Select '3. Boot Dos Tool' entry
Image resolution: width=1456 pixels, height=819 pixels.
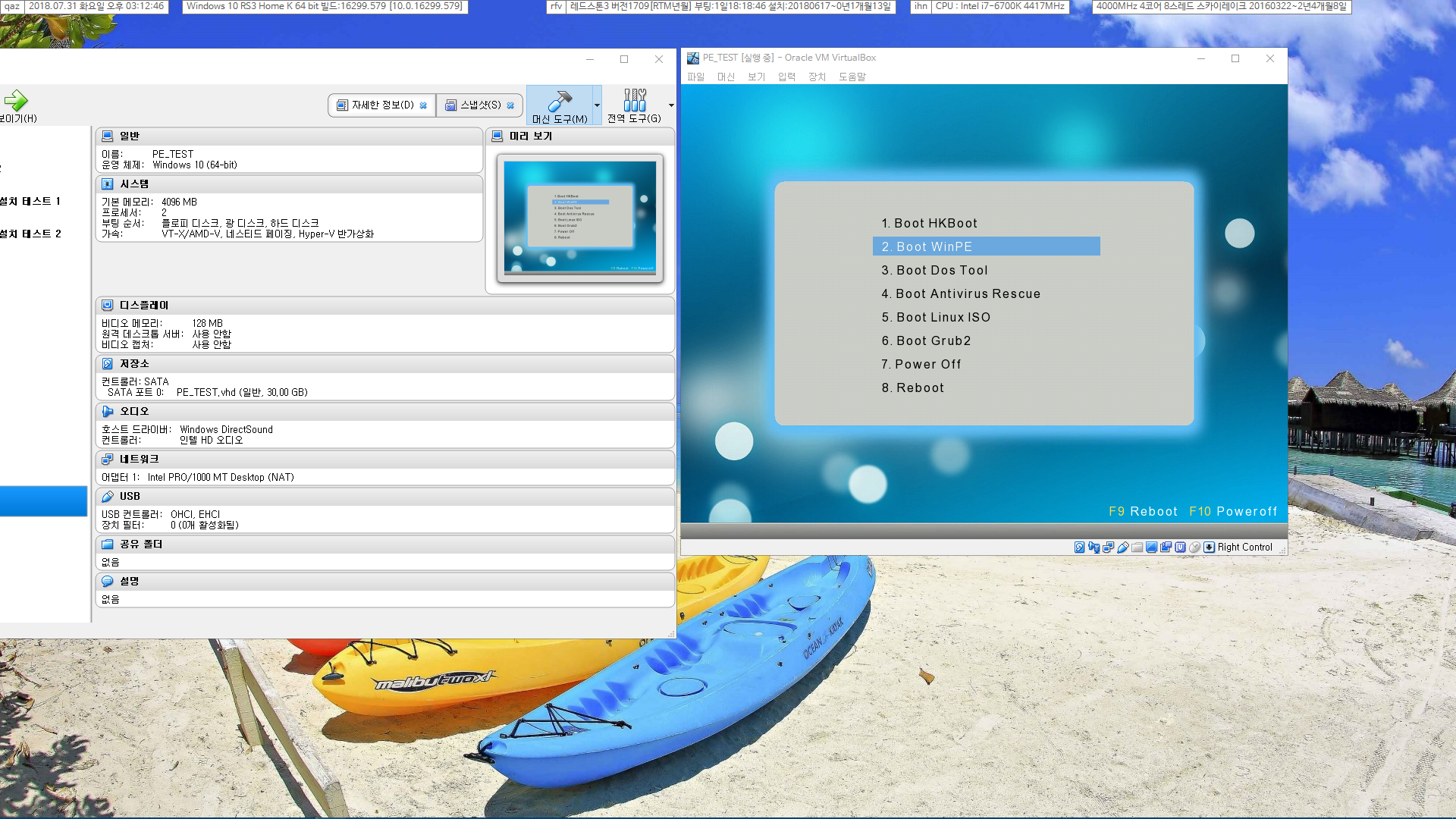tap(934, 270)
